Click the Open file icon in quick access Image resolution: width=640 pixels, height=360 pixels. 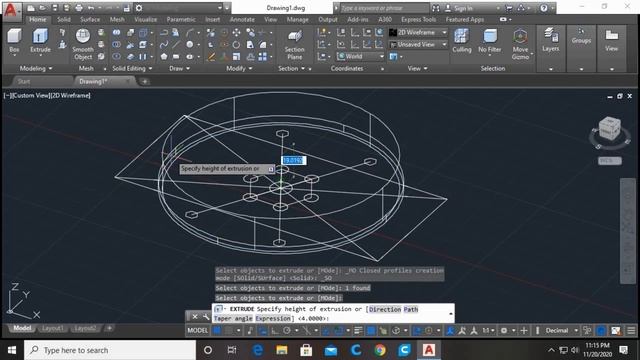[42, 8]
